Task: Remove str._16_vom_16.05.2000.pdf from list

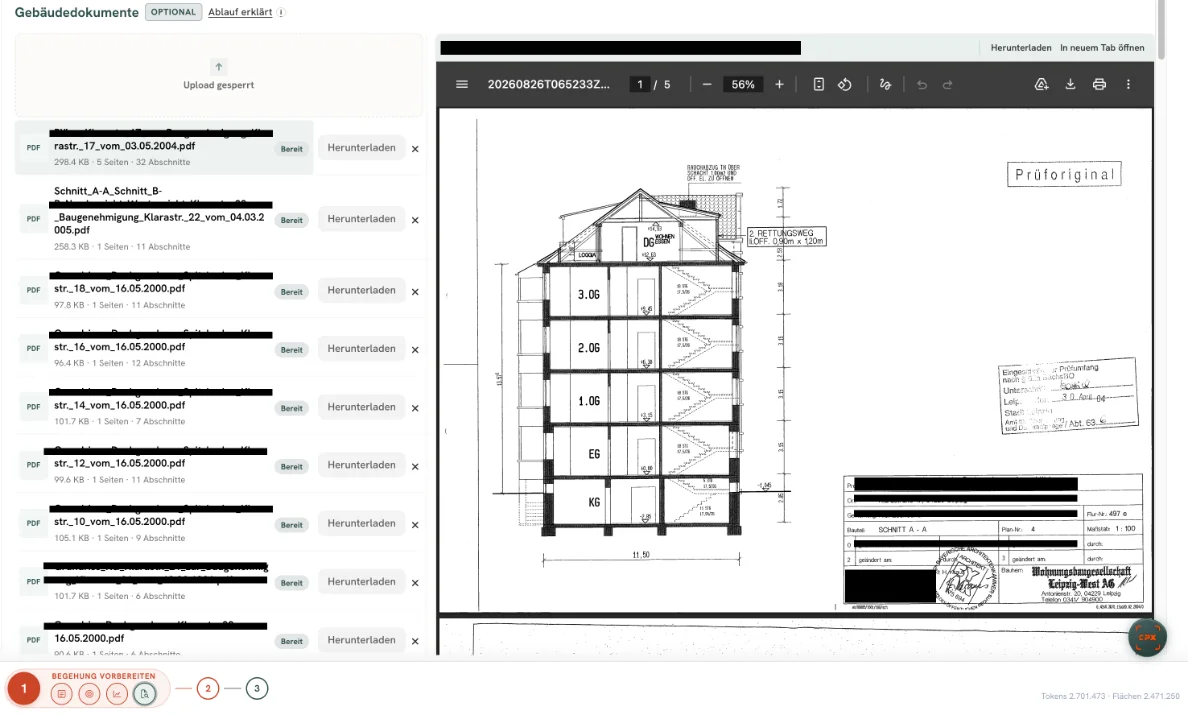Action: pos(415,349)
